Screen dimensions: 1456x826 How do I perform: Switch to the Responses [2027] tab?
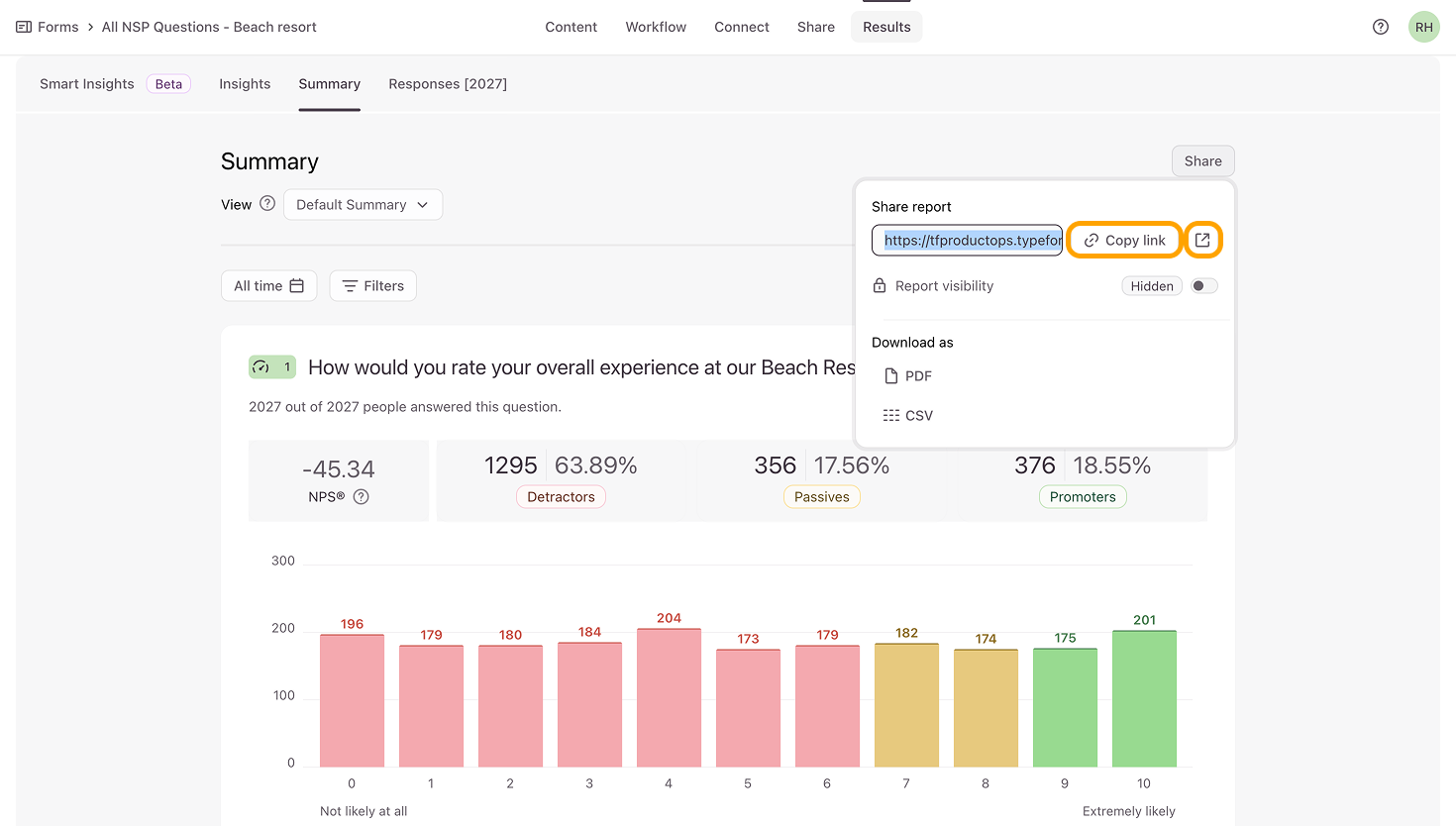point(447,84)
